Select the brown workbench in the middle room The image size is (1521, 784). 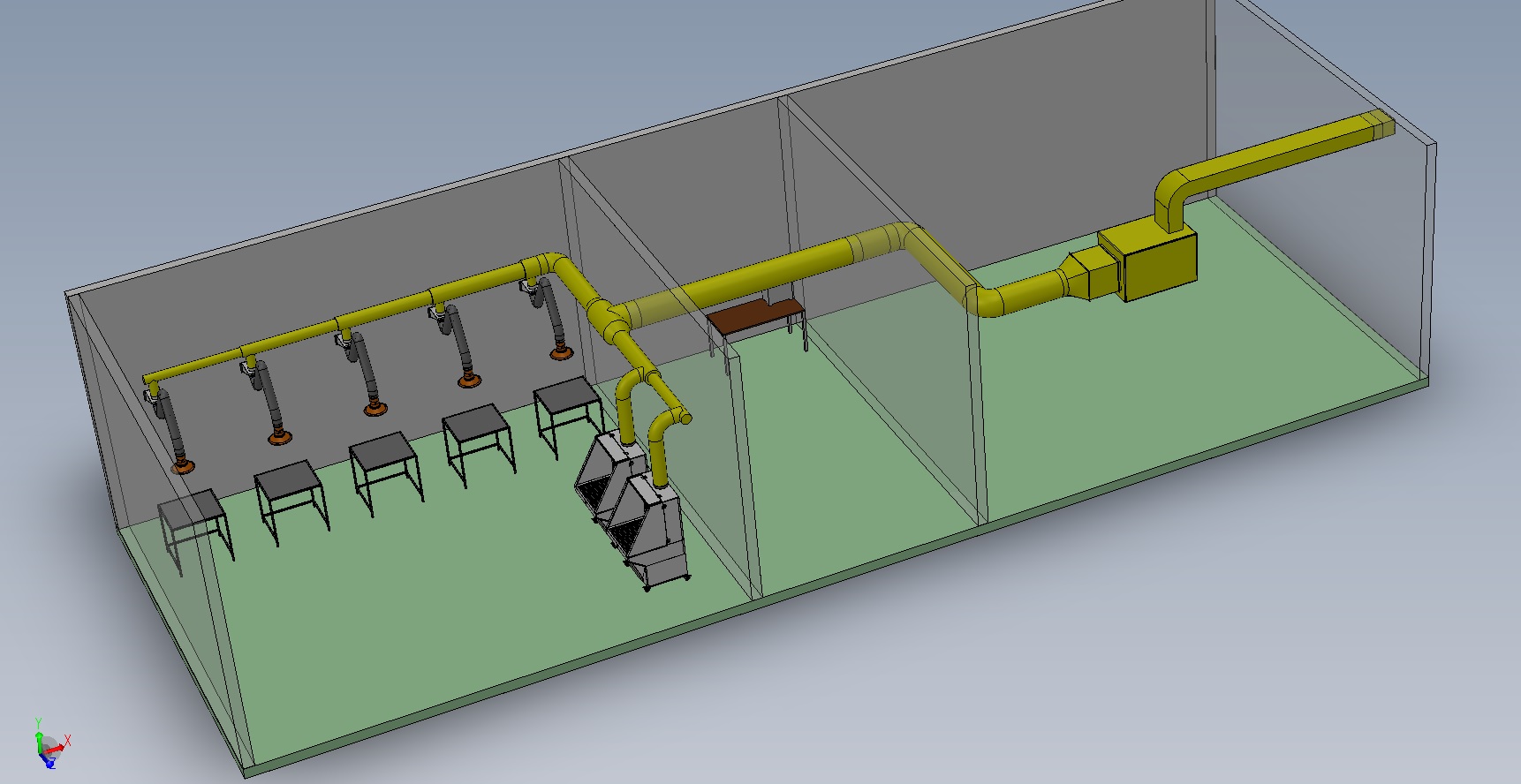[x=754, y=313]
